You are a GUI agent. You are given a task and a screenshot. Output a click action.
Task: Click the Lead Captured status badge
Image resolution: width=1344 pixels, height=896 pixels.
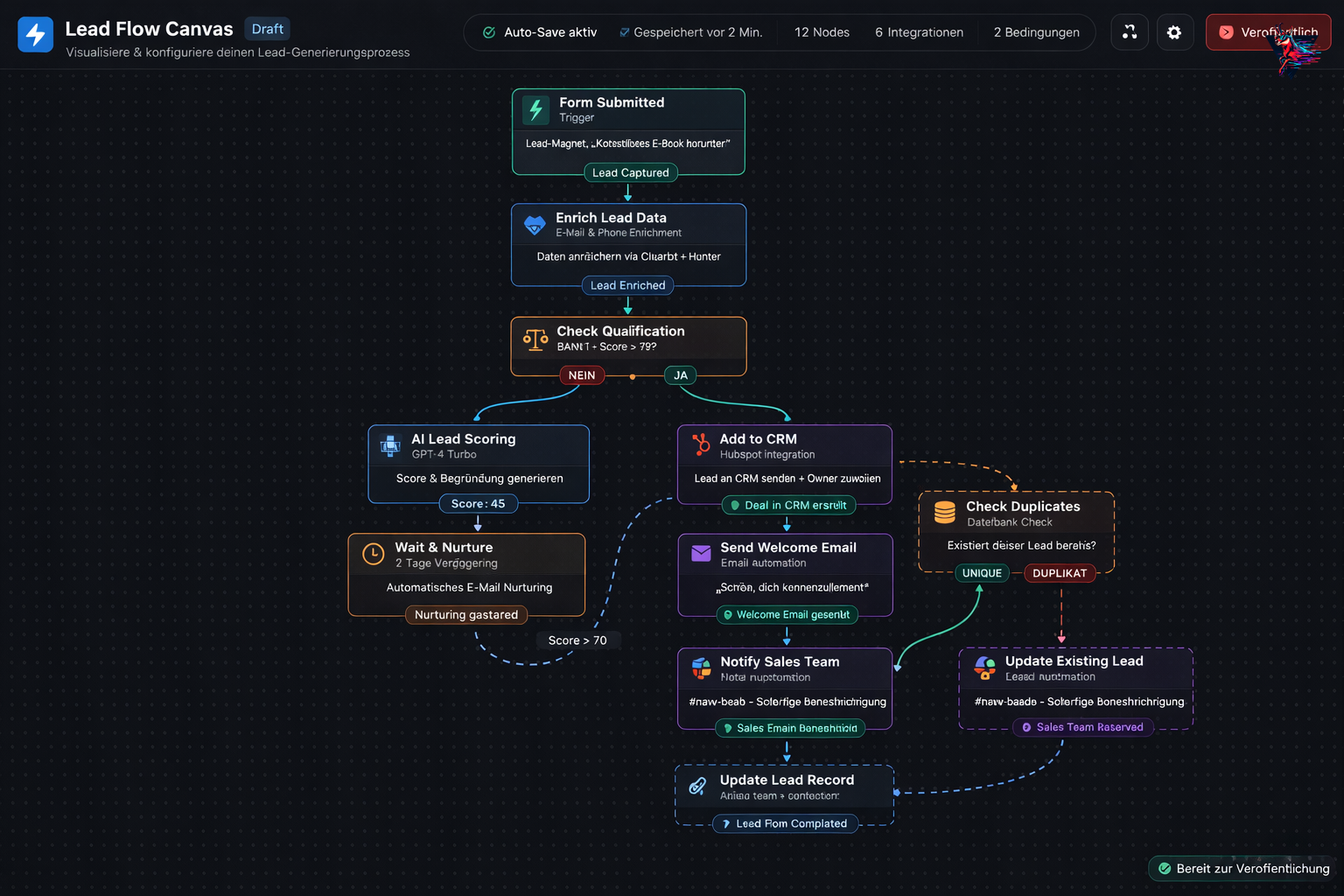coord(630,172)
